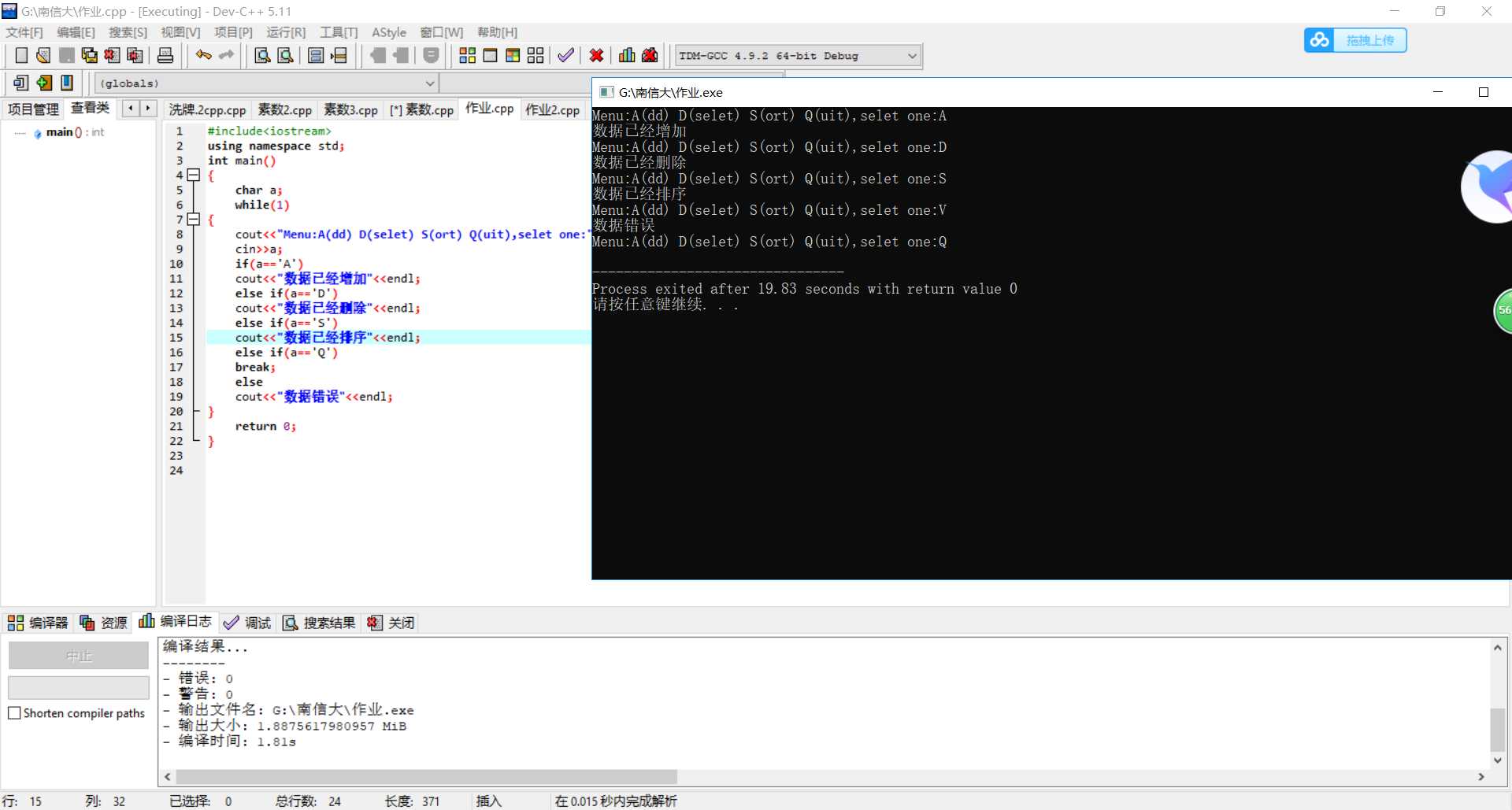This screenshot has height=810, width=1512.
Task: Switch to the 作业2.cpp editor tab
Action: pos(553,110)
